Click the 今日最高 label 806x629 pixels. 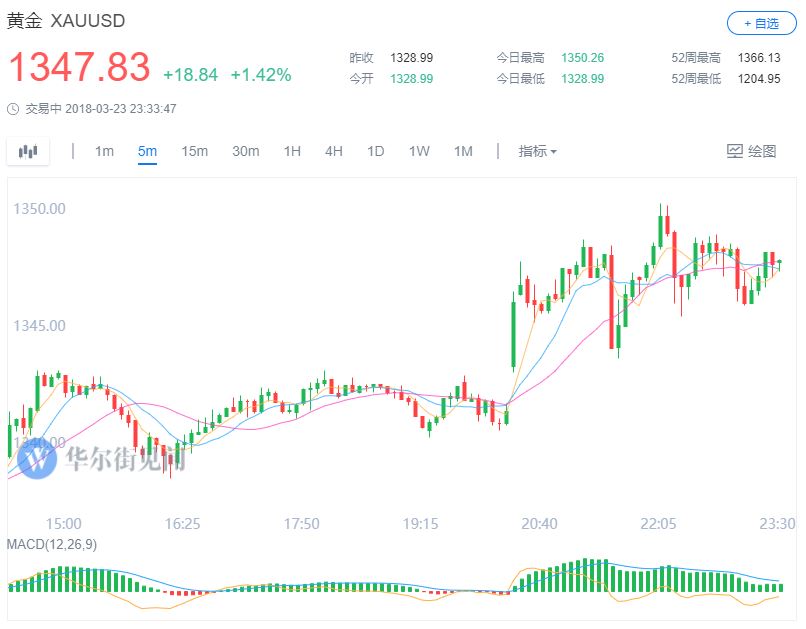point(520,58)
